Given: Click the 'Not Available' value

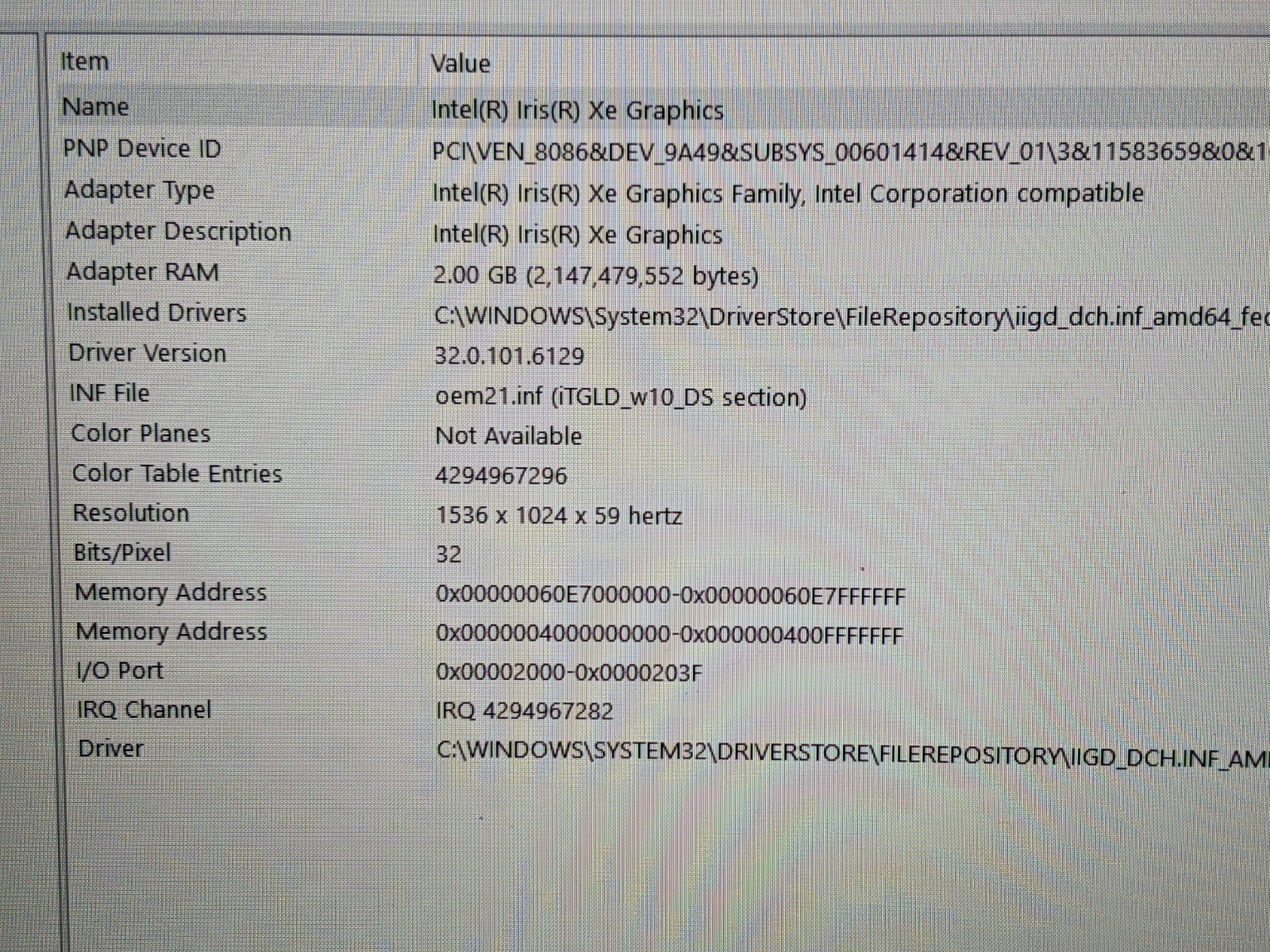Looking at the screenshot, I should (x=509, y=436).
